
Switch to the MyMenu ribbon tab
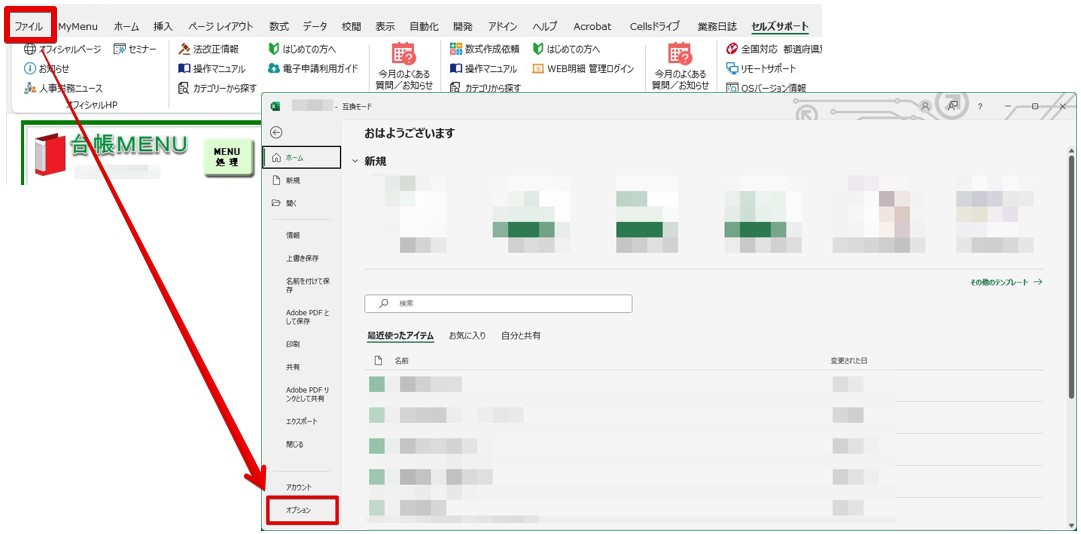tap(78, 27)
